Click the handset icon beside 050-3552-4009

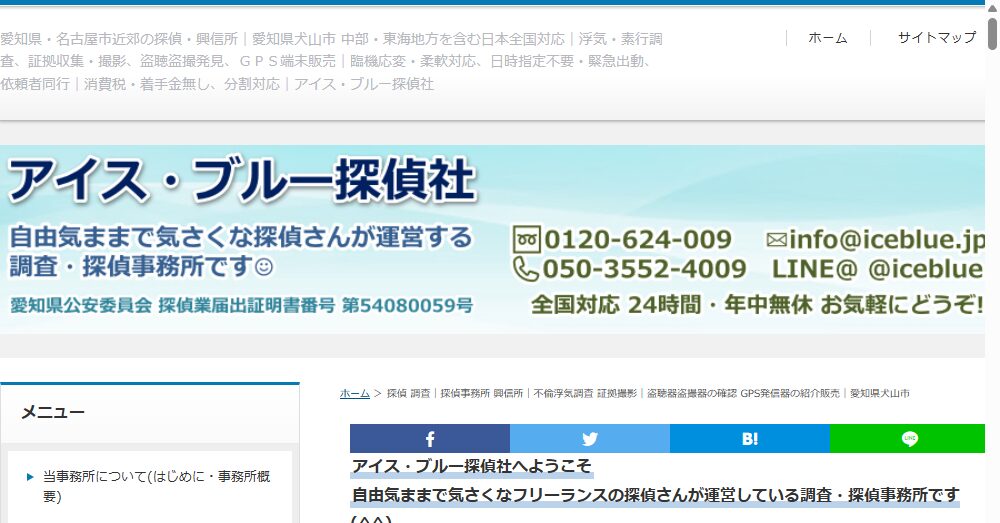click(x=526, y=269)
